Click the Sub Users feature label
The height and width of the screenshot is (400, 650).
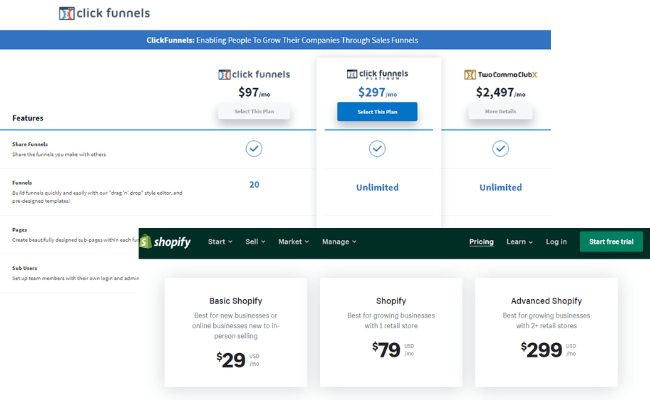pos(24,268)
